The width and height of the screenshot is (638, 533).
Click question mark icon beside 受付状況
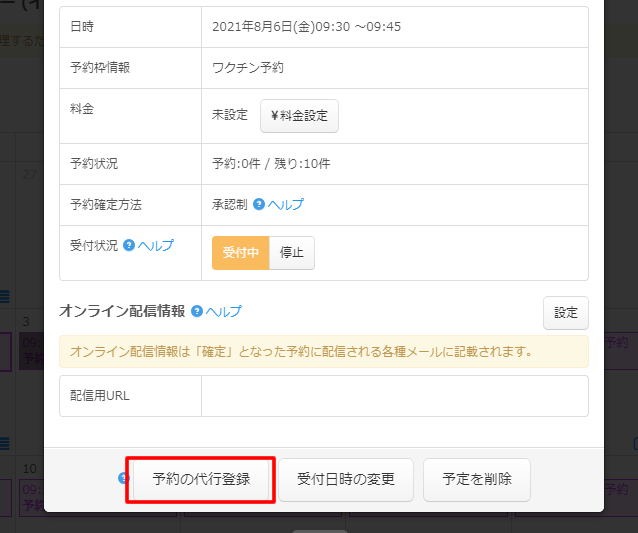pyautogui.click(x=129, y=245)
